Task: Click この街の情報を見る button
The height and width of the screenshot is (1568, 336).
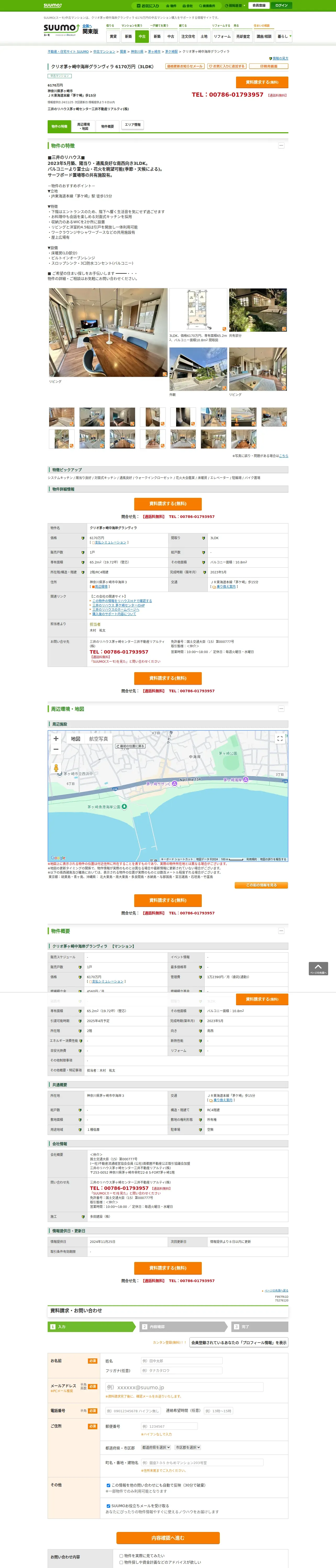Action: pyautogui.click(x=262, y=885)
